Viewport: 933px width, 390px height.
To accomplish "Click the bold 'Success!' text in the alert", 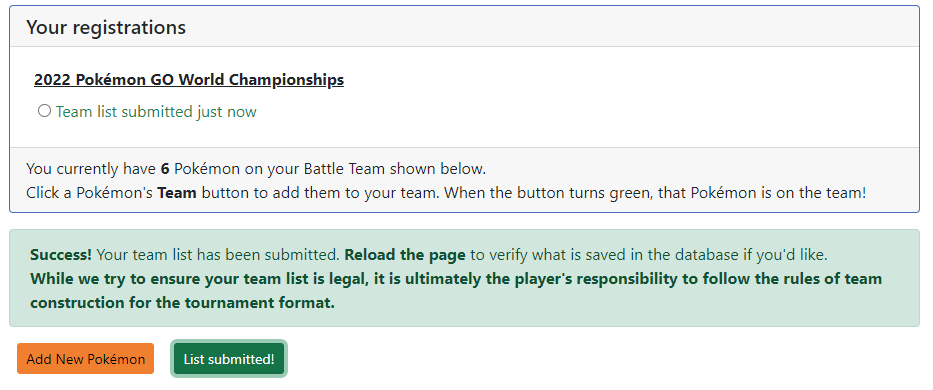I will (61, 255).
